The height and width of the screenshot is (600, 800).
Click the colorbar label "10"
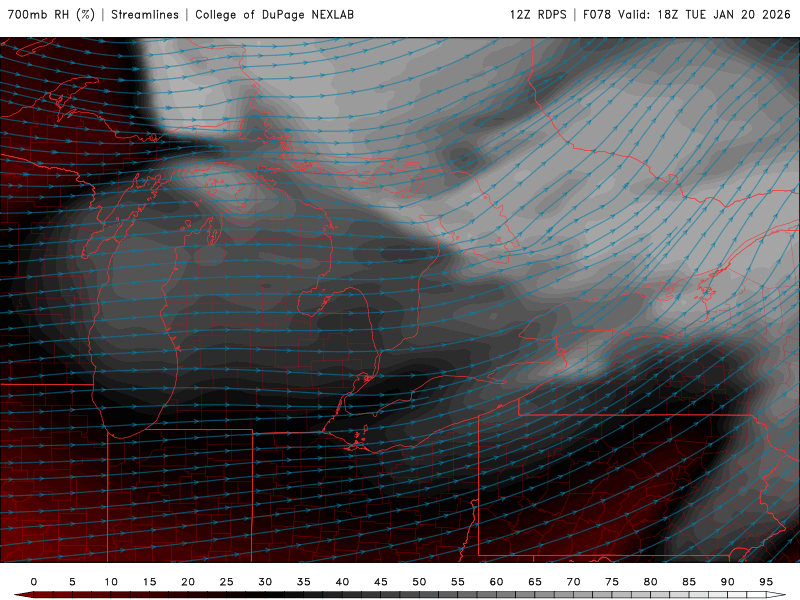[111, 582]
